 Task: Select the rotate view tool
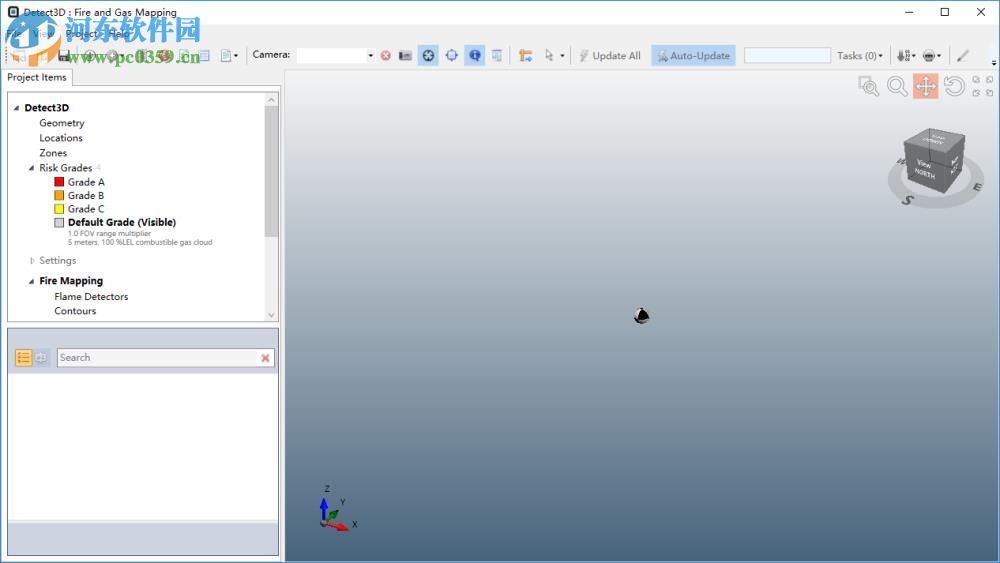tap(954, 86)
